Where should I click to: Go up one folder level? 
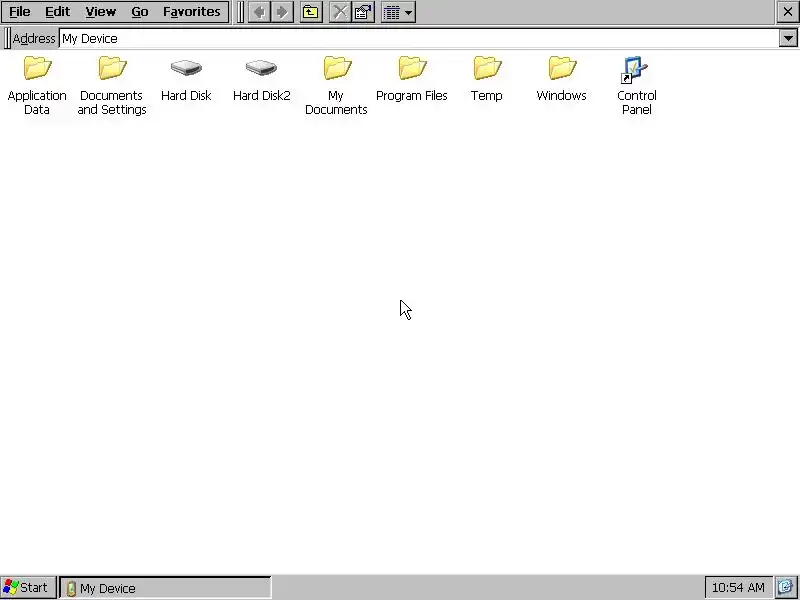tap(311, 12)
